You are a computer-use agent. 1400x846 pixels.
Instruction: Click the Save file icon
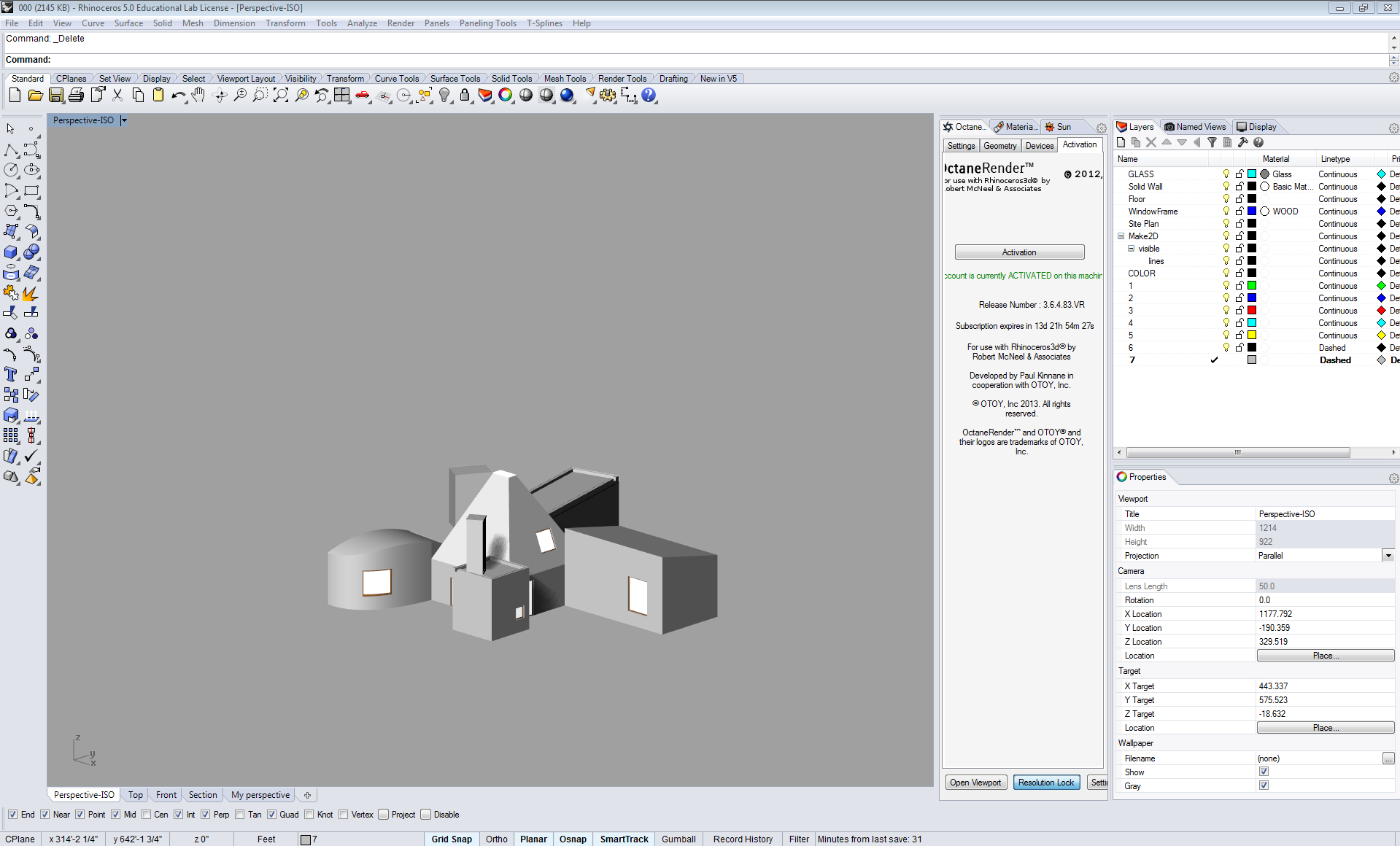coord(55,96)
